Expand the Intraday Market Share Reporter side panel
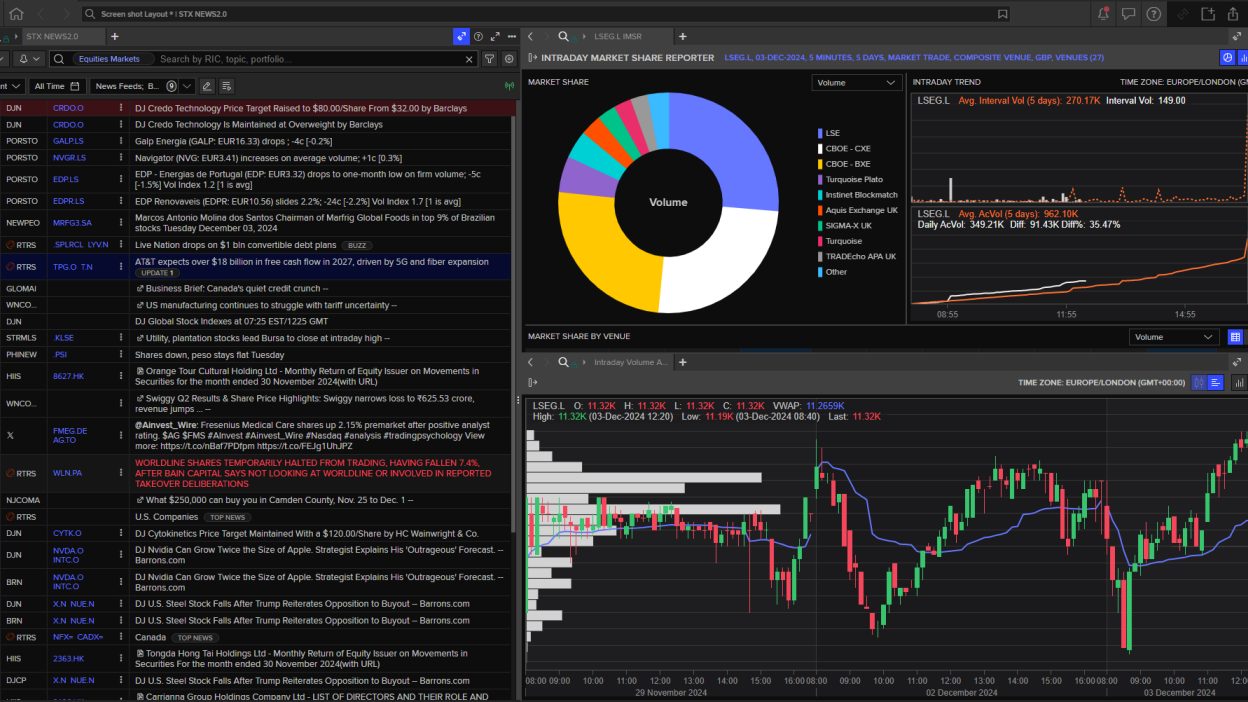This screenshot has width=1248, height=702. [x=533, y=58]
